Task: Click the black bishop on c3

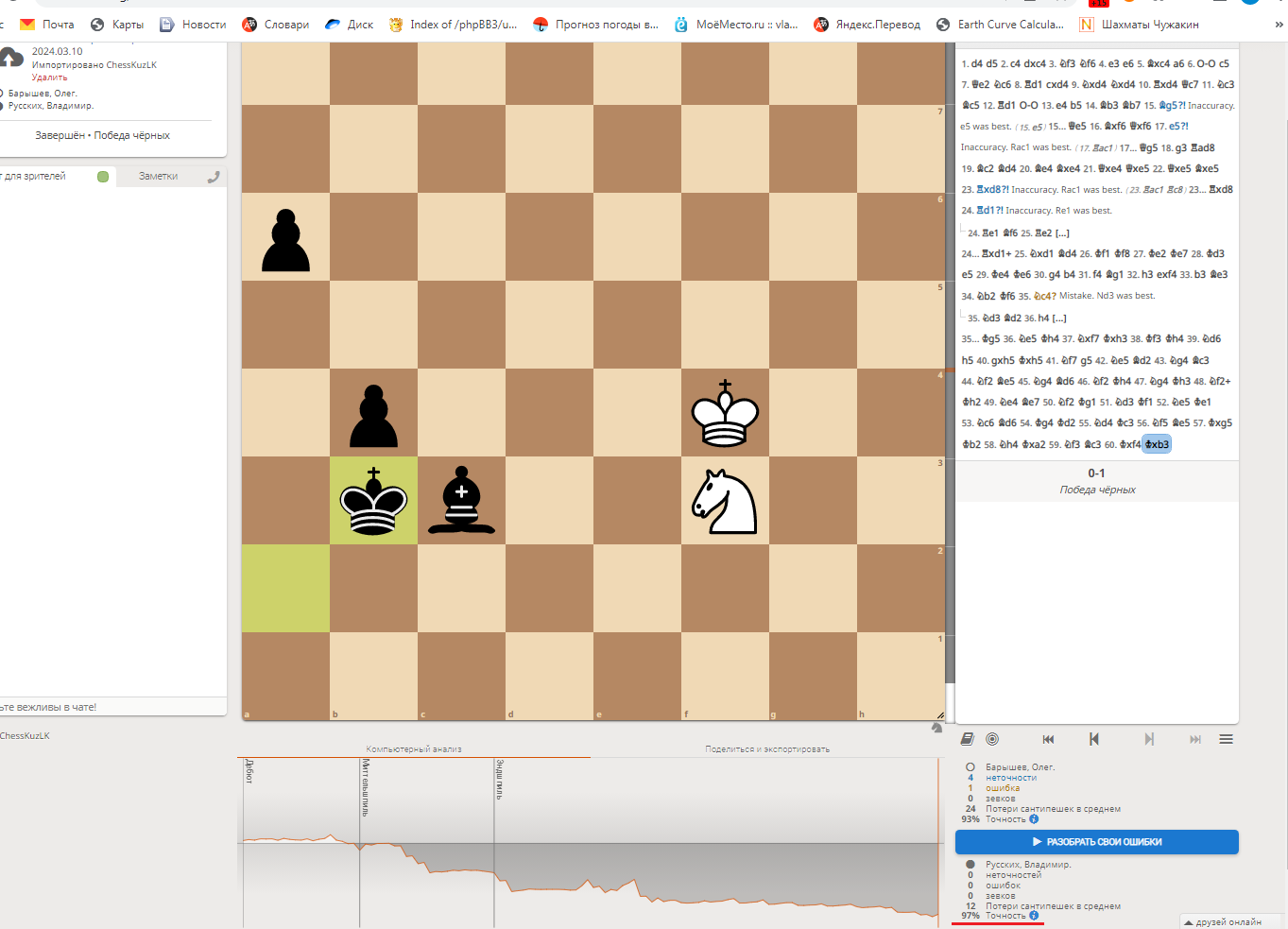Action: (461, 501)
